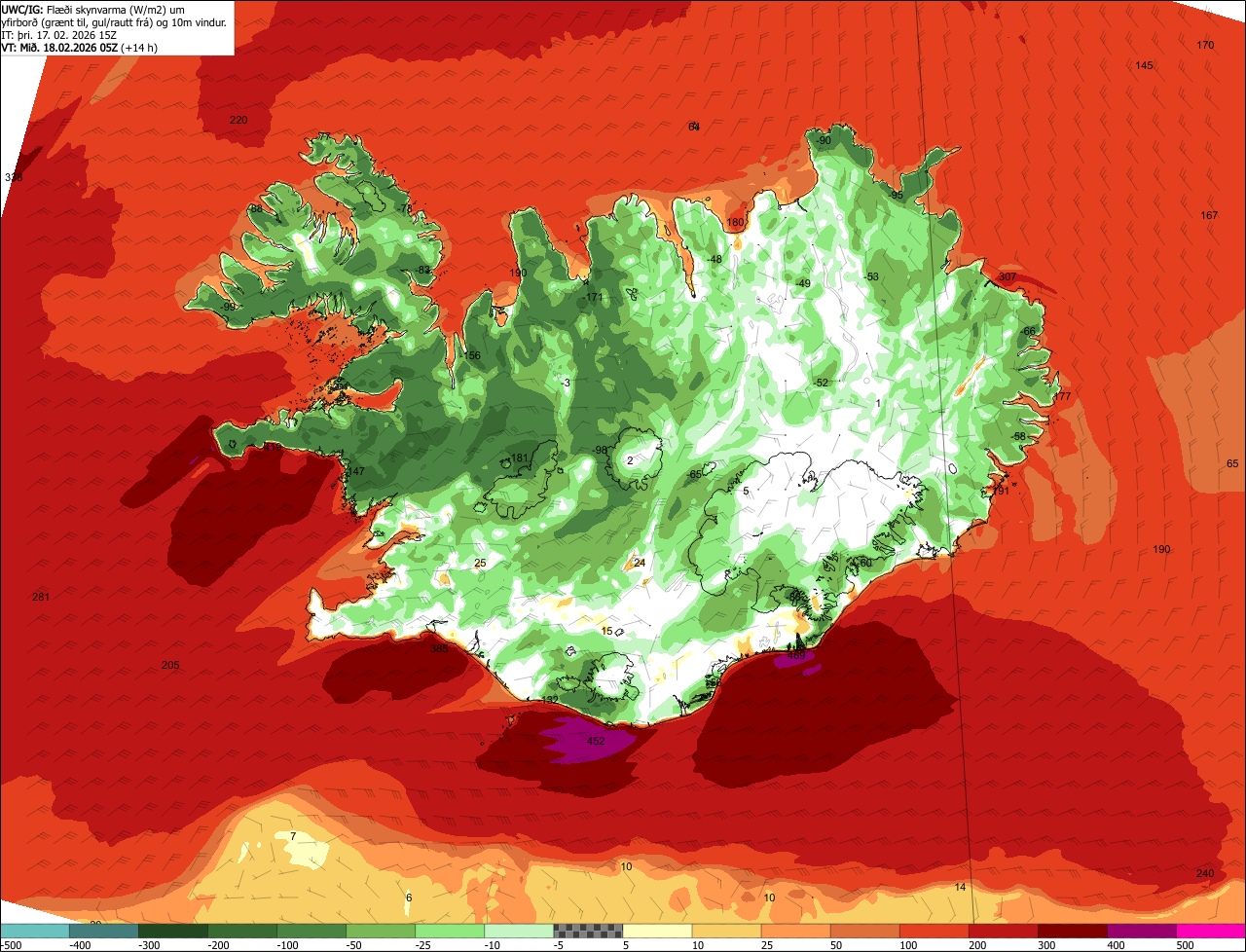Image resolution: width=1246 pixels, height=952 pixels.
Task: Click the '338' value at the left map edge
Action: 14,177
